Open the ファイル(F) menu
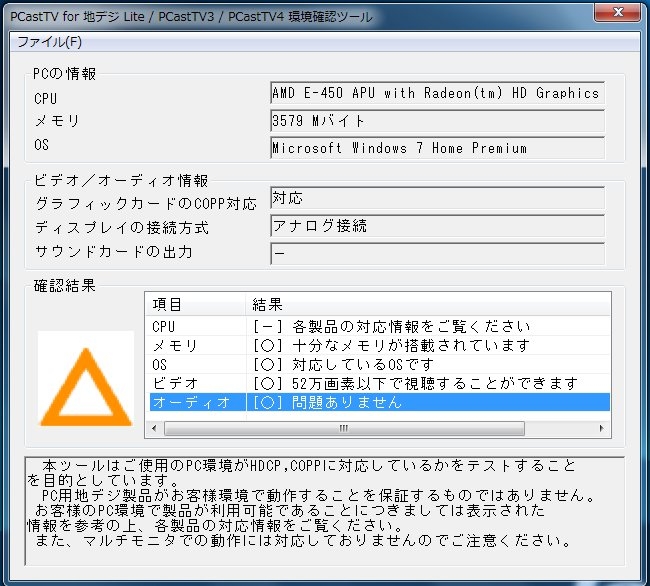Screen dimensions: 650x586 point(49,42)
